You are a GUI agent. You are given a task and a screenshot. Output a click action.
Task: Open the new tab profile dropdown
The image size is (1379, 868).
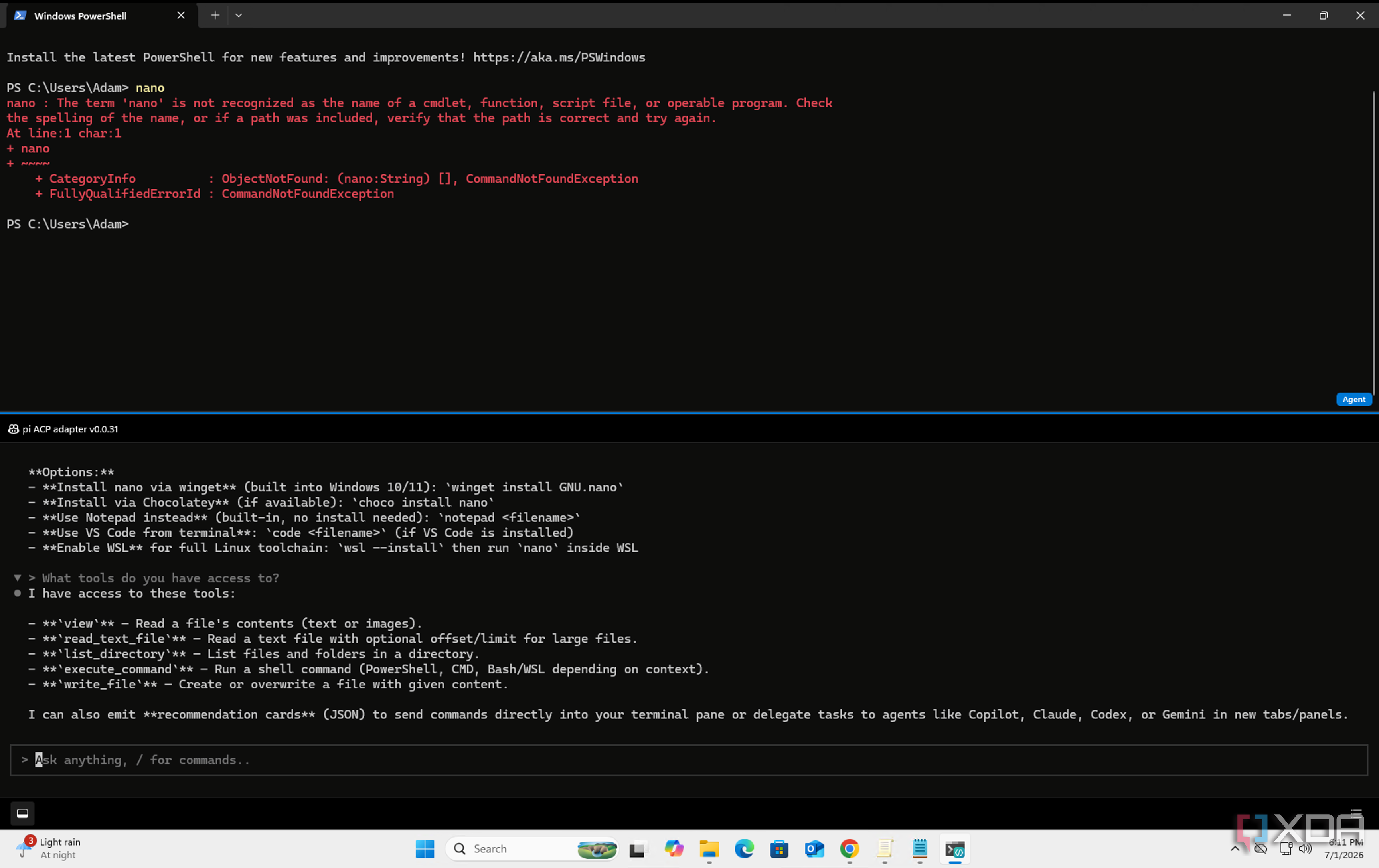pyautogui.click(x=239, y=16)
